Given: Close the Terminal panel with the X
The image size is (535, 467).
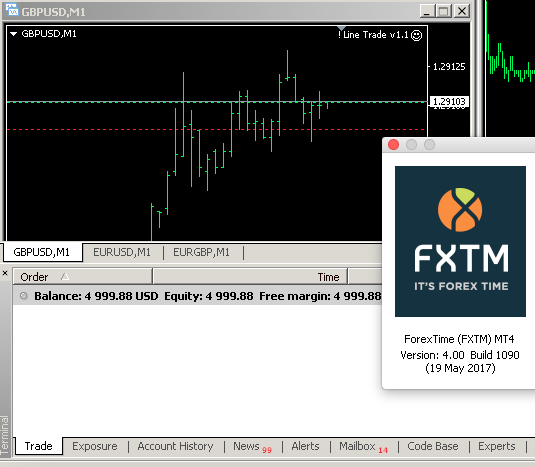Looking at the screenshot, I should point(5,273).
